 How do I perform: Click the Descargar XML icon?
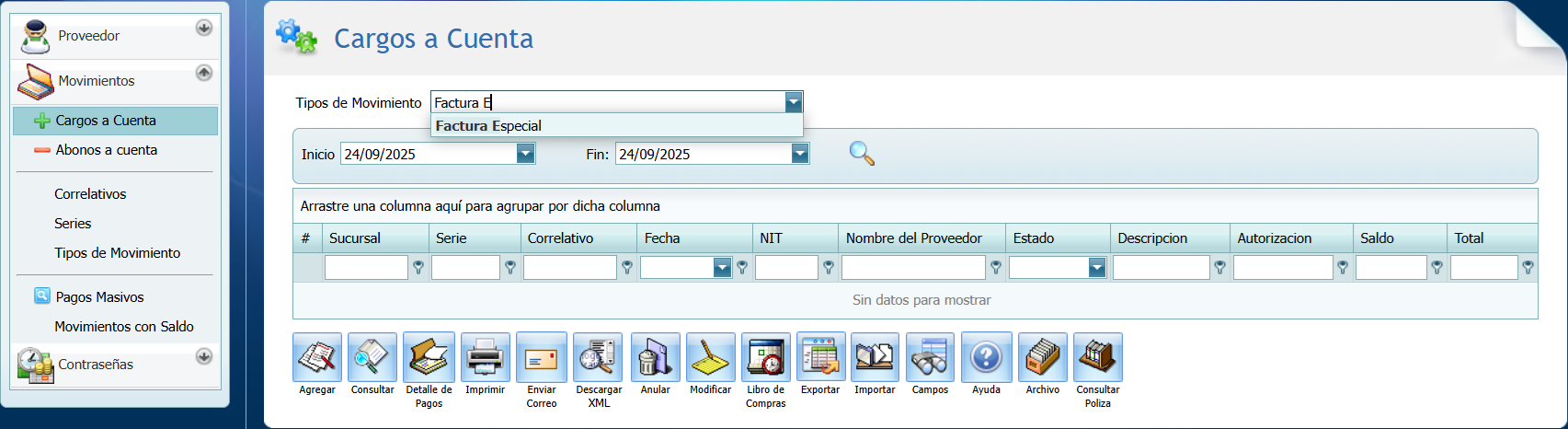click(598, 357)
